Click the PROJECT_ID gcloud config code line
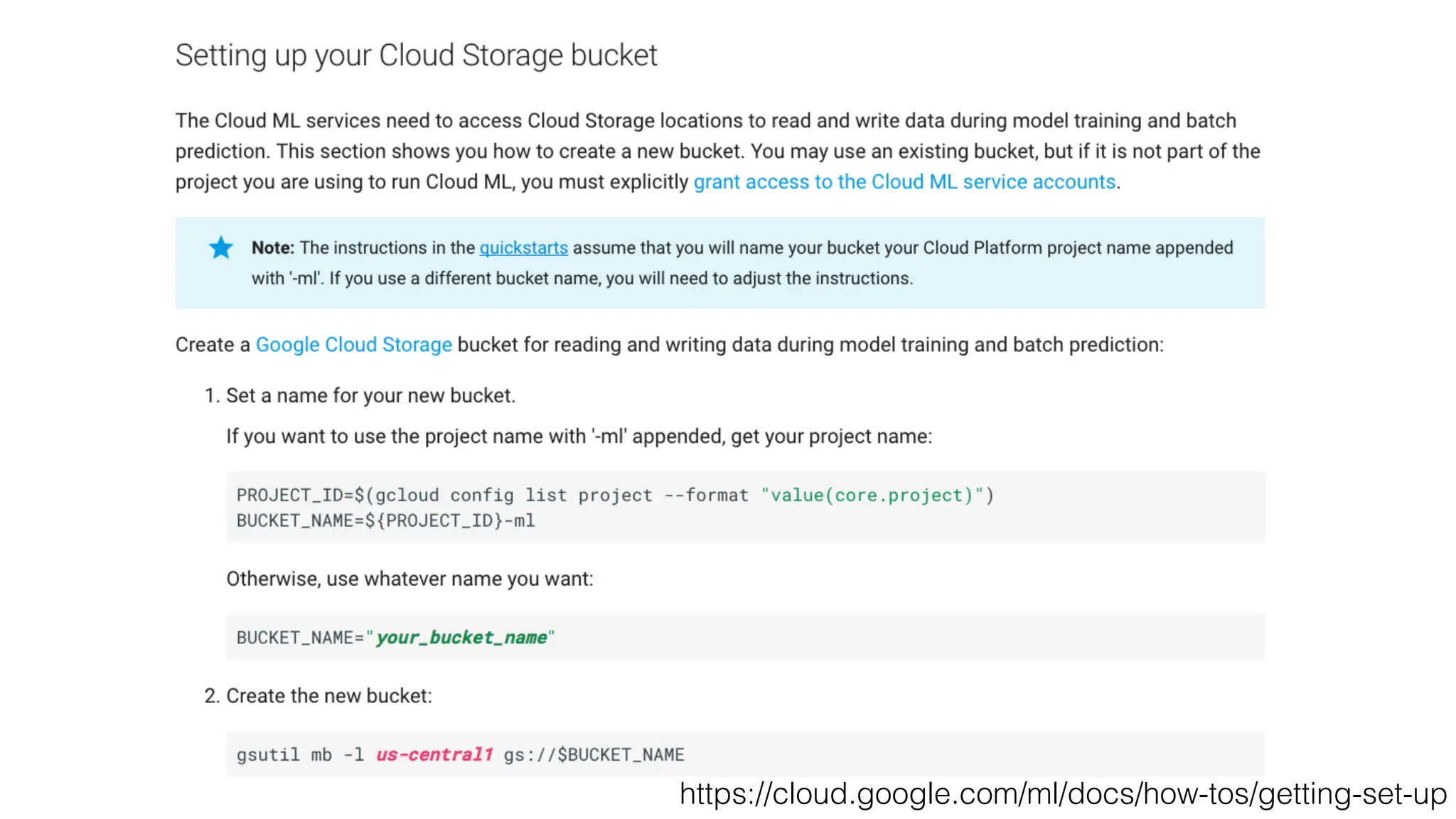Viewport: 1456px width, 819px height. (x=498, y=495)
